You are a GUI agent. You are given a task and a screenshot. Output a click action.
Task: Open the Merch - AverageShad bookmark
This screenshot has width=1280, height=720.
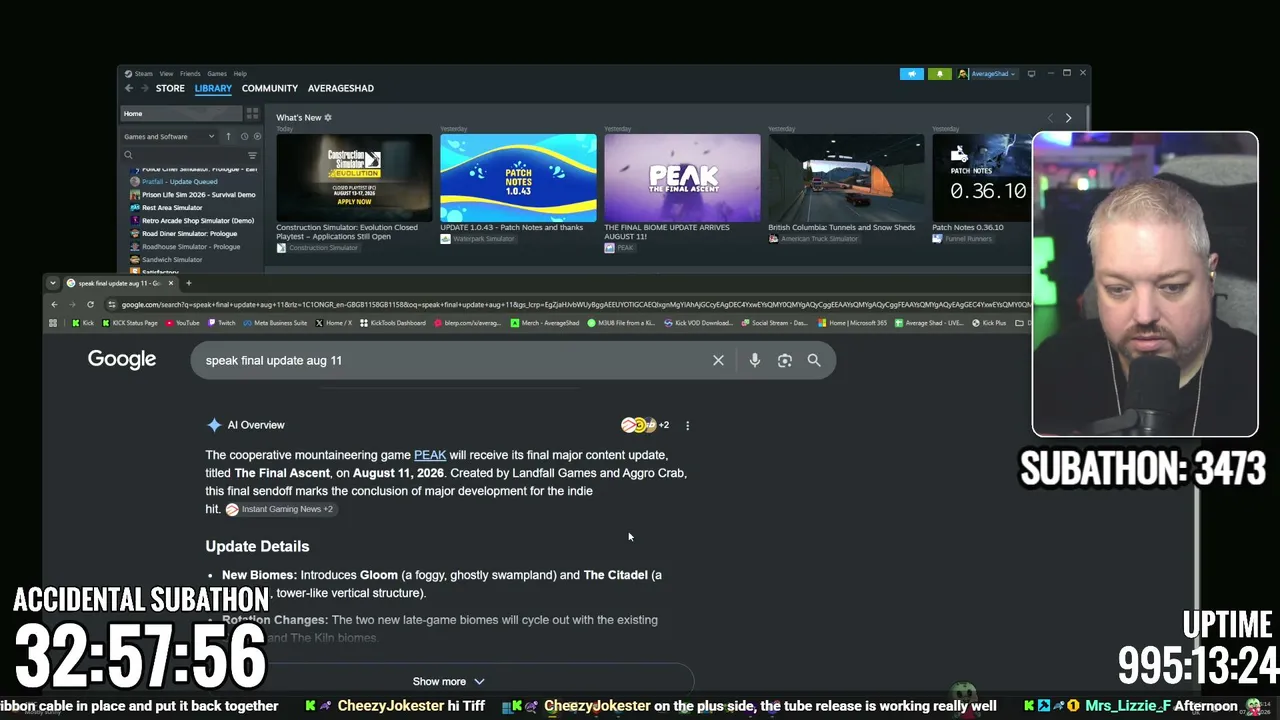pos(545,323)
